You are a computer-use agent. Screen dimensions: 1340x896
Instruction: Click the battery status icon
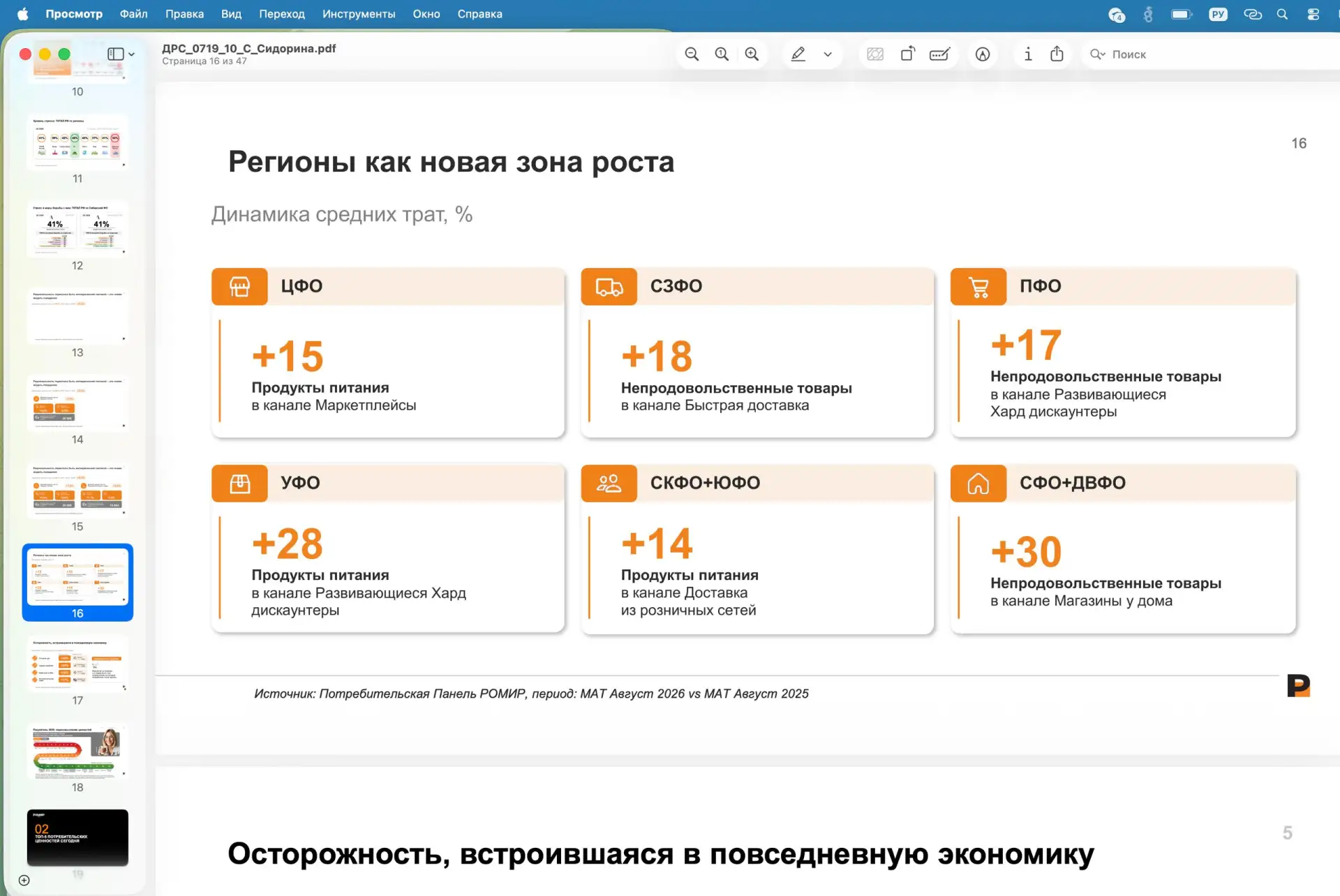click(1182, 14)
